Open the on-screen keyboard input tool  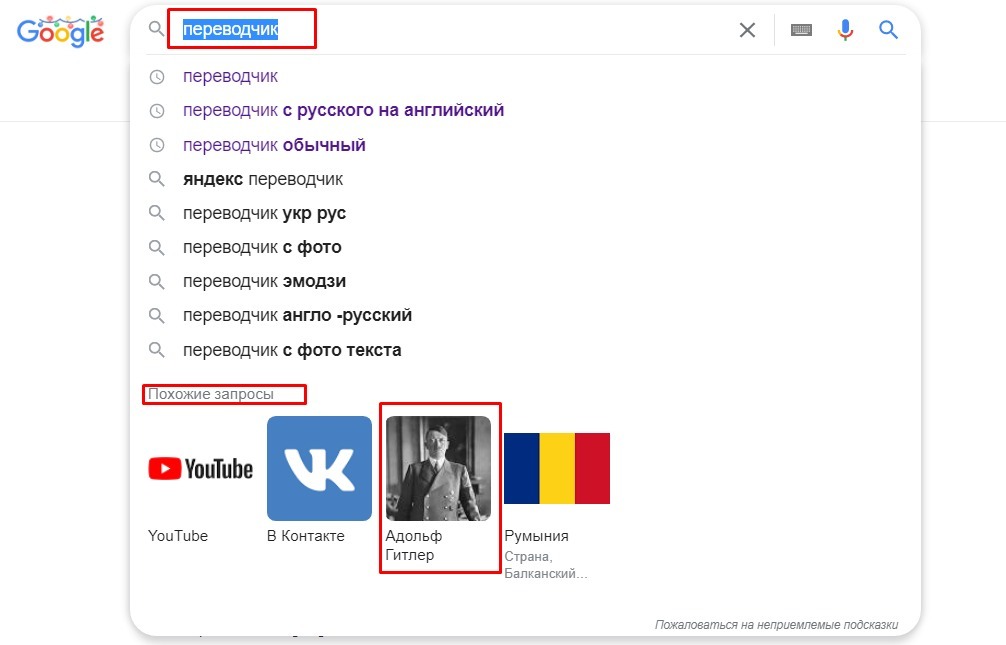coord(801,30)
